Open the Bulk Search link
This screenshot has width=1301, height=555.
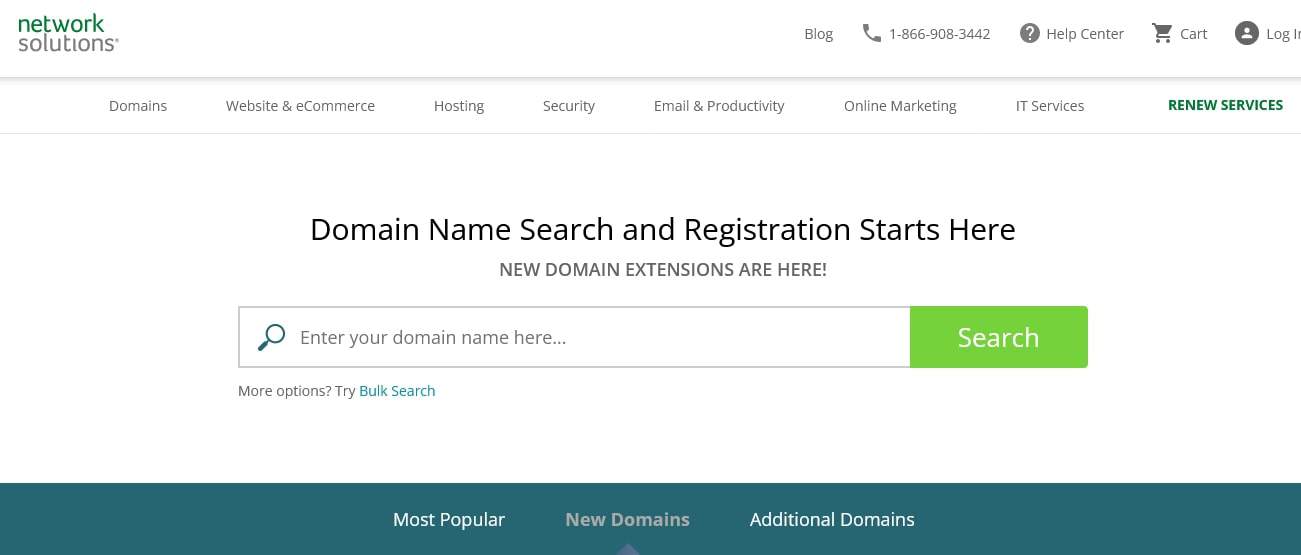click(397, 391)
